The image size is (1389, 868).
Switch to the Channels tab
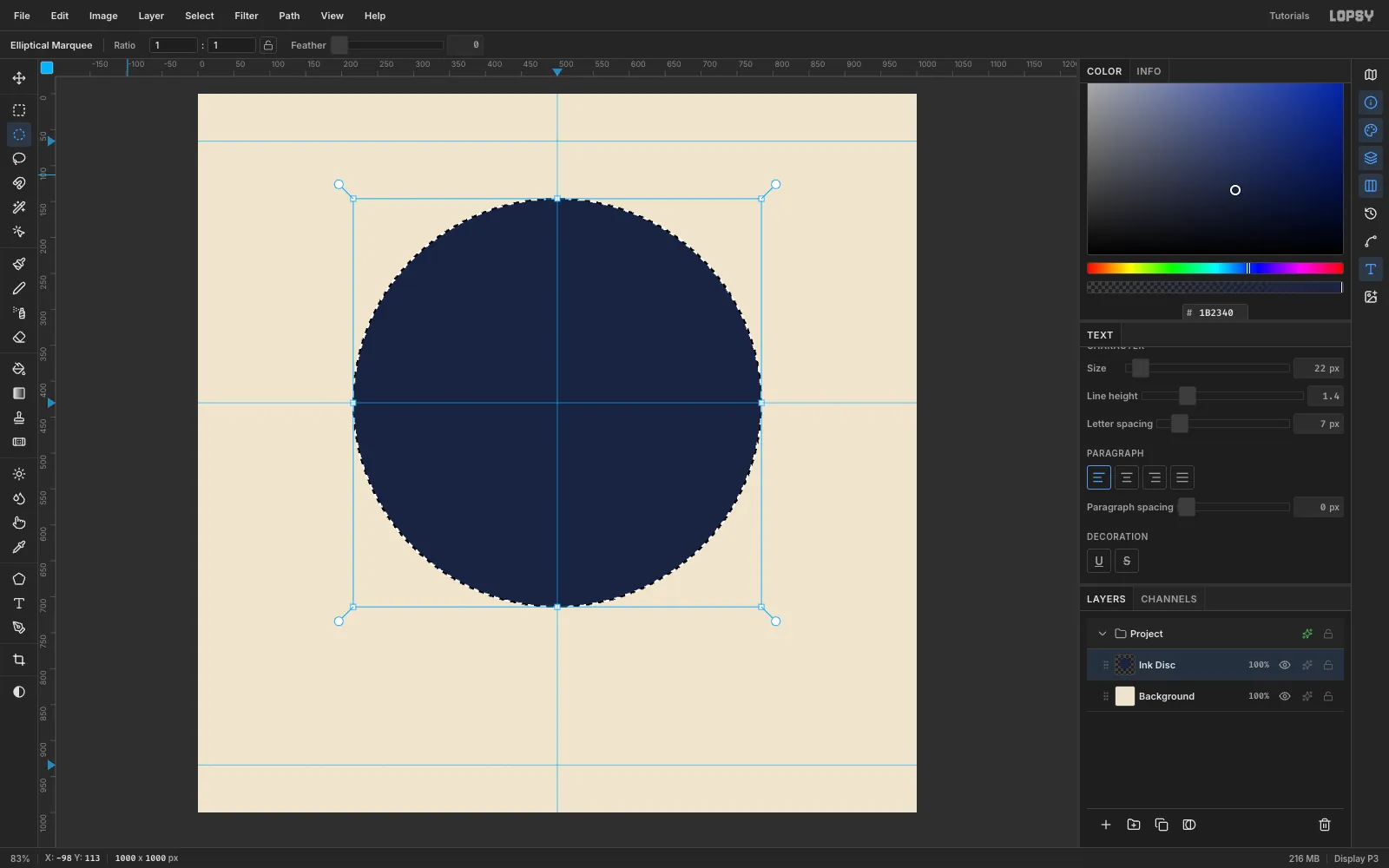coord(1168,599)
